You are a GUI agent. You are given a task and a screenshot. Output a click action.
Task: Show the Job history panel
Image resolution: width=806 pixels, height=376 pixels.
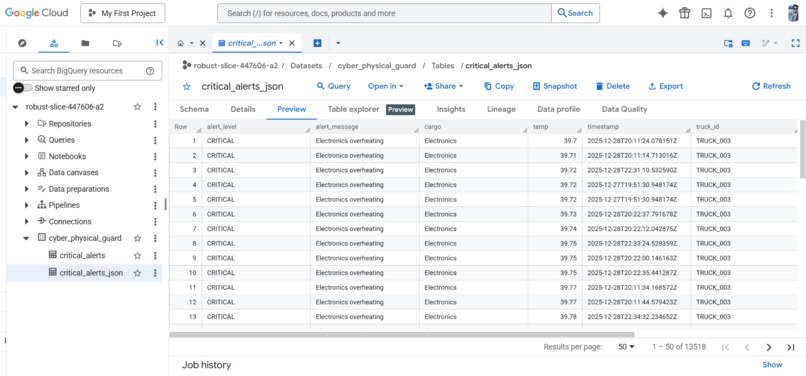tap(772, 365)
